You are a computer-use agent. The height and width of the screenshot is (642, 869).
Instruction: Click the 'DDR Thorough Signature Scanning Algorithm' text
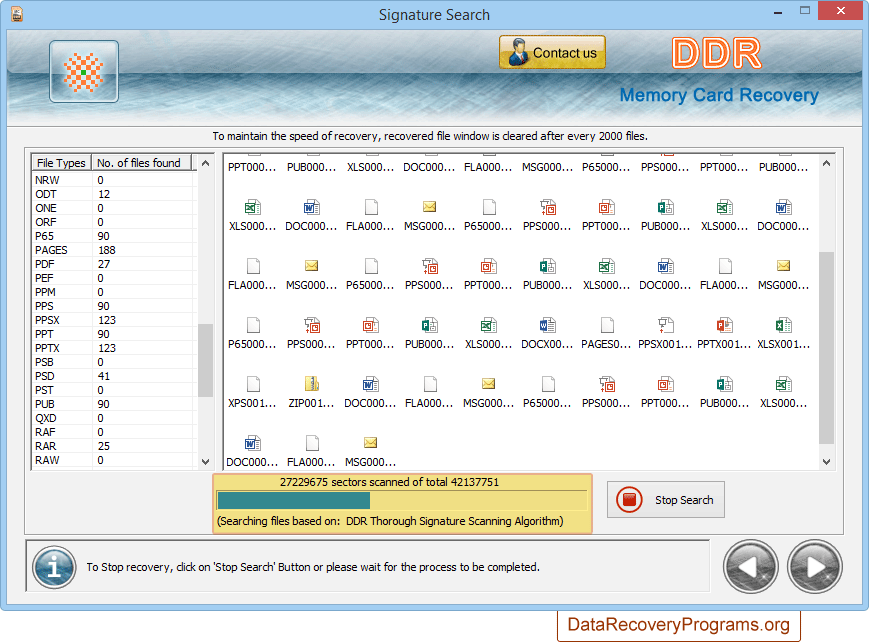tap(454, 521)
